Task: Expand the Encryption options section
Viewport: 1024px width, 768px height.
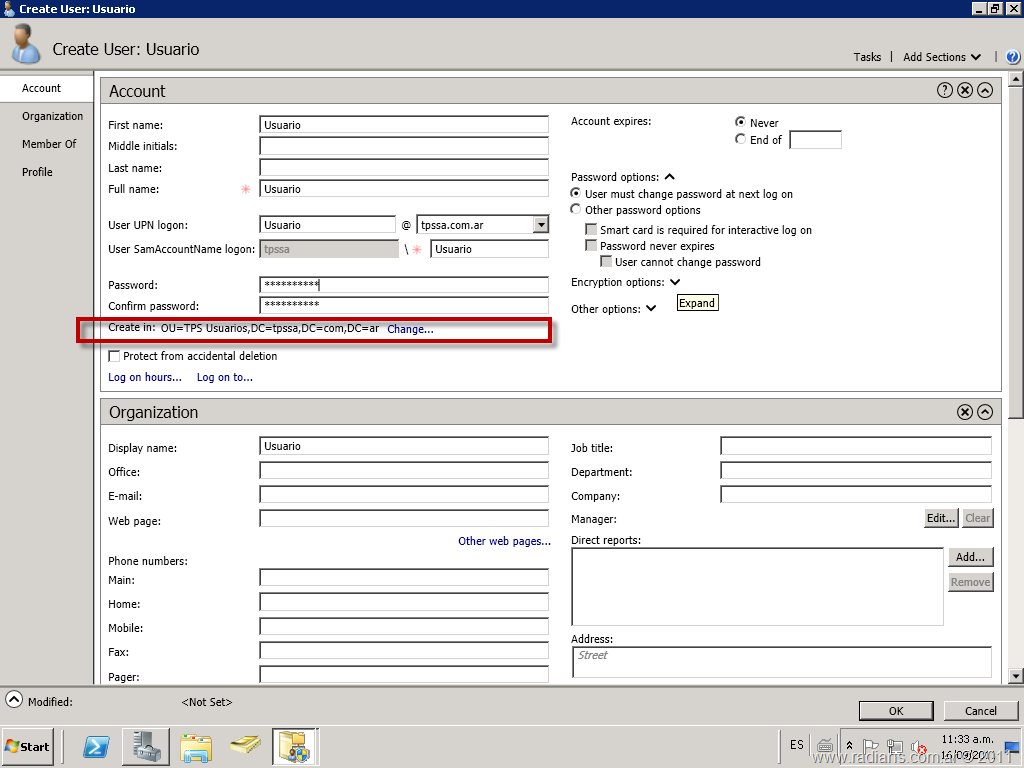Action: tap(675, 283)
